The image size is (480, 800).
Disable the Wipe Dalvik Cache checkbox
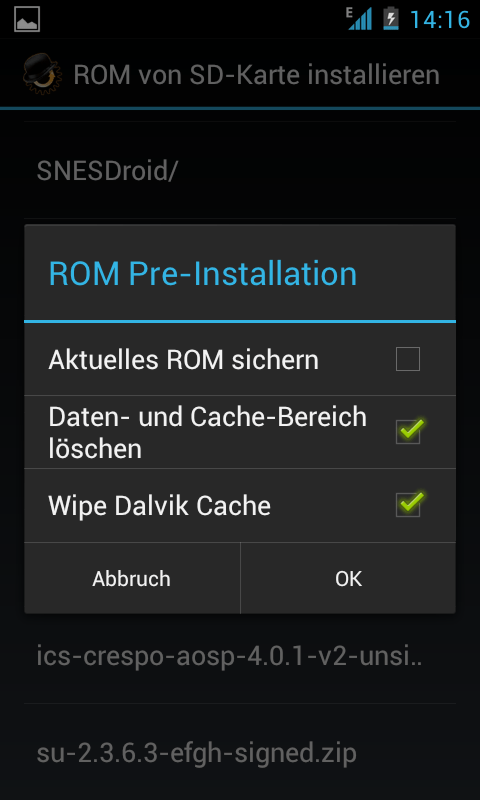tap(409, 504)
